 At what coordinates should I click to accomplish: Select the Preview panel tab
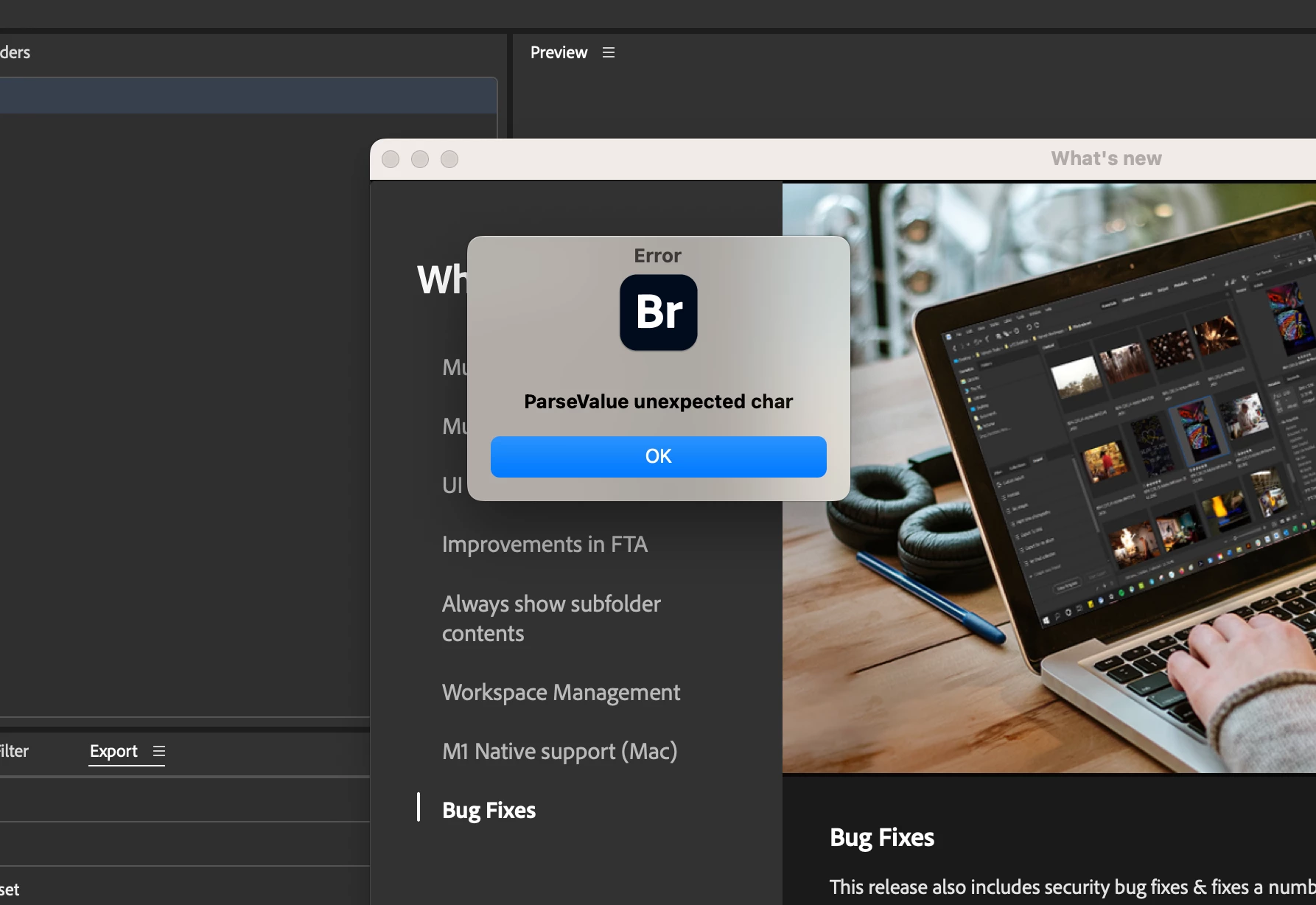tap(559, 52)
